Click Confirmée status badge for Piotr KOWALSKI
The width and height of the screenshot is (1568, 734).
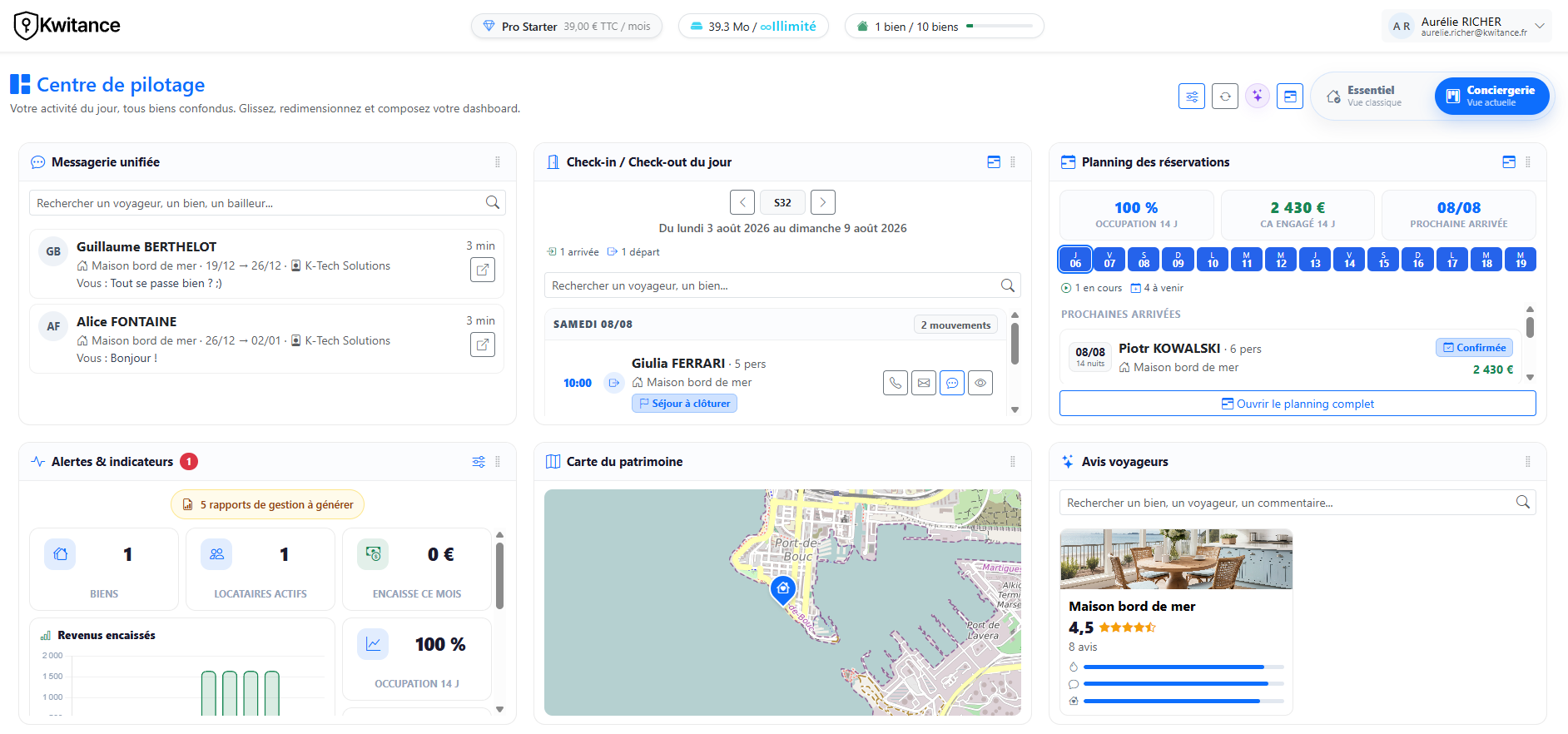1474,348
